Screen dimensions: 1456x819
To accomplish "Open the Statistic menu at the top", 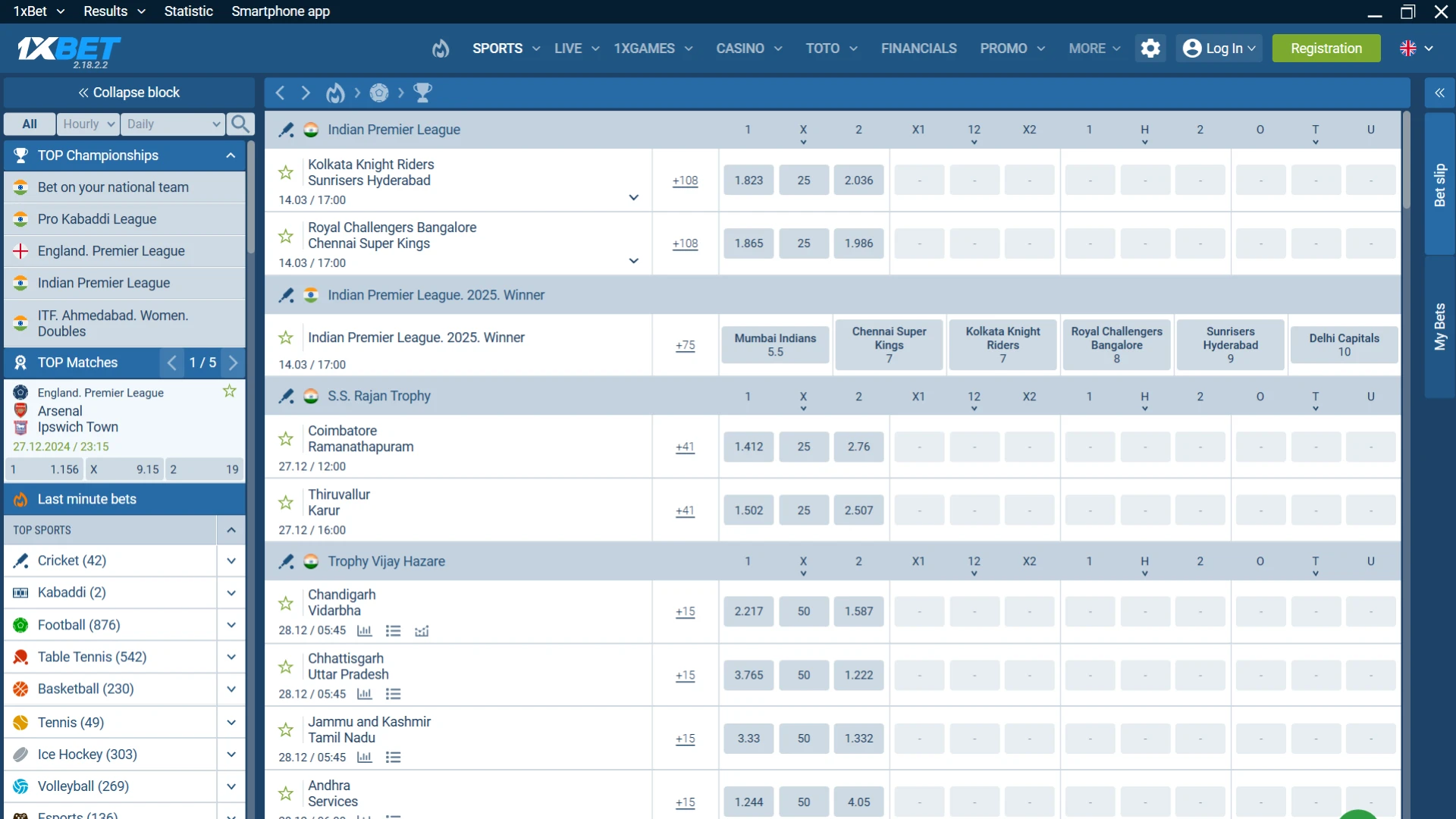I will (x=187, y=11).
